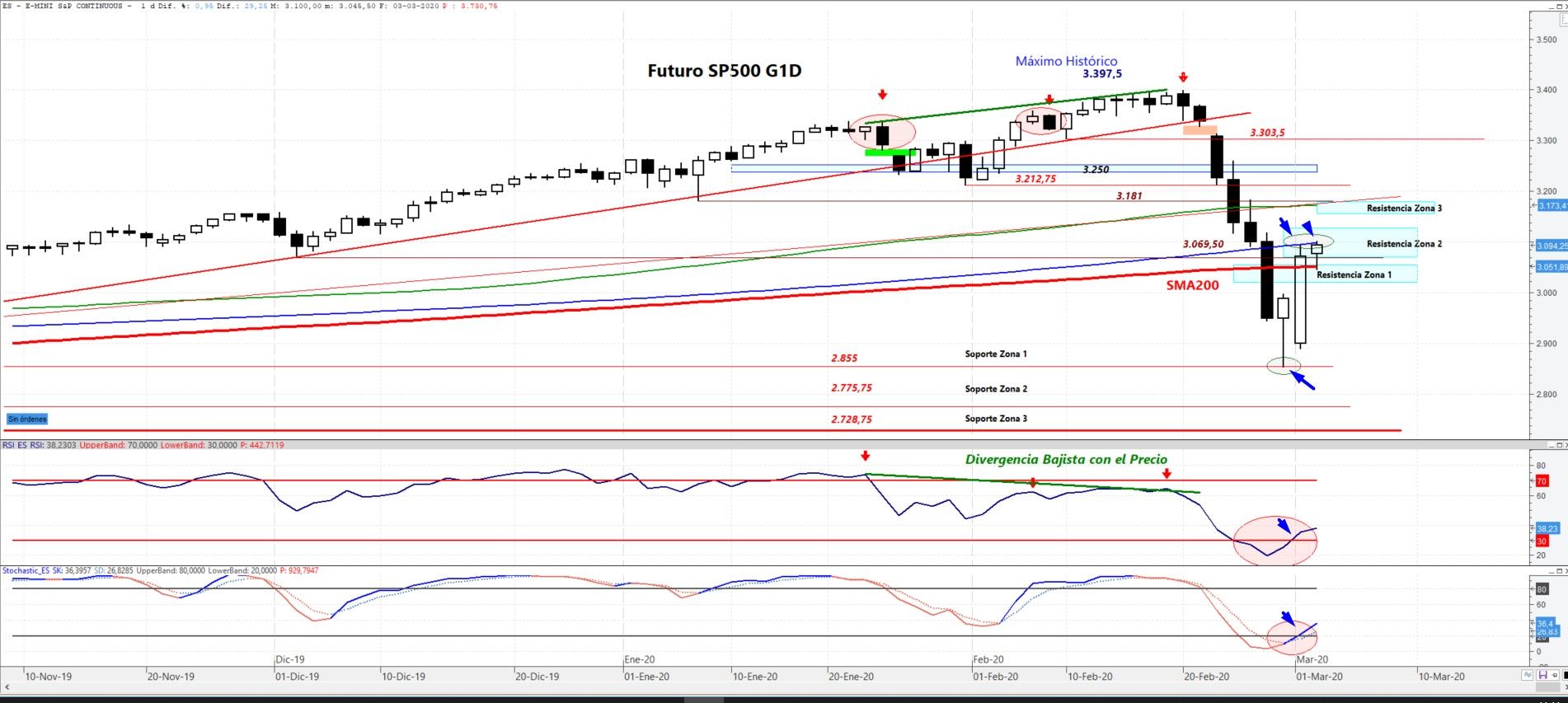Click the 01-Mar-20 date on the time axis
Image resolution: width=1568 pixels, height=703 pixels.
coord(1320,677)
